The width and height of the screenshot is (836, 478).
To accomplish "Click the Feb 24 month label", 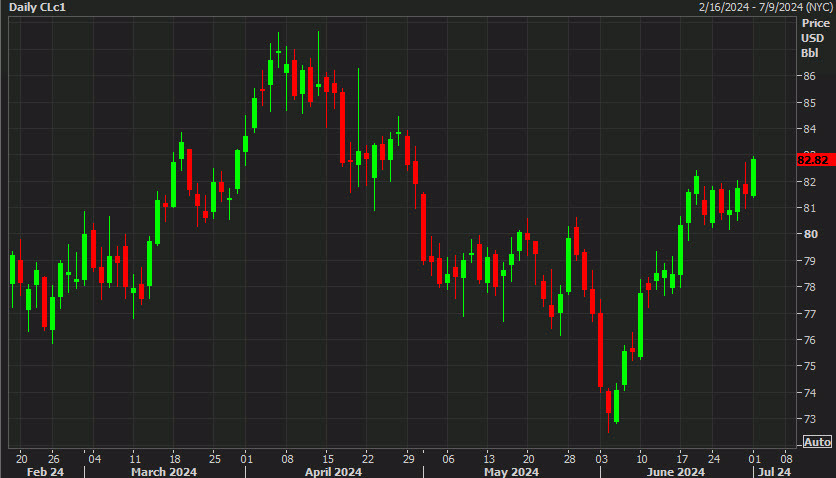I will pyautogui.click(x=45, y=472).
